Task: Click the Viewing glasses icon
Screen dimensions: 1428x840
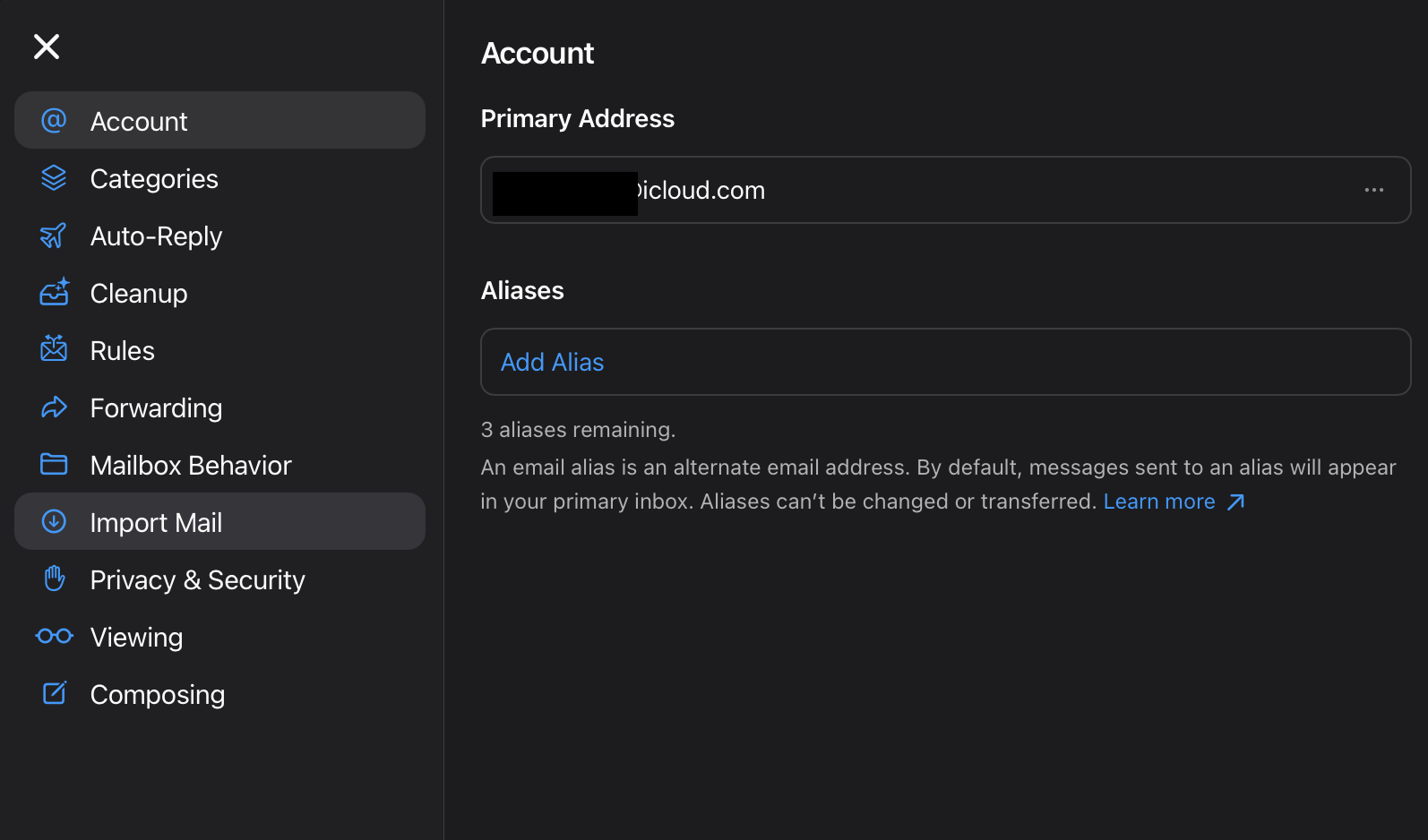Action: pos(54,636)
